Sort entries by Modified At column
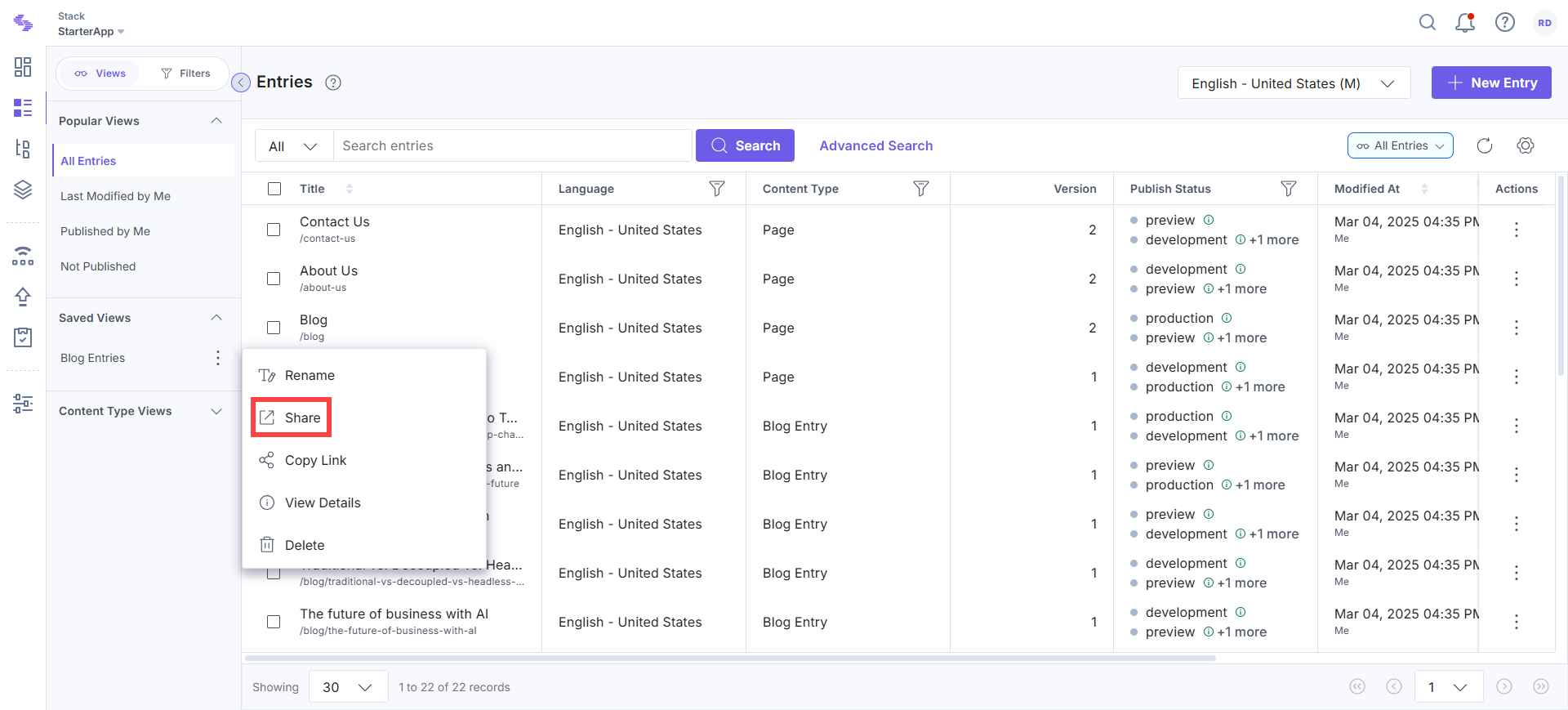 1424,189
